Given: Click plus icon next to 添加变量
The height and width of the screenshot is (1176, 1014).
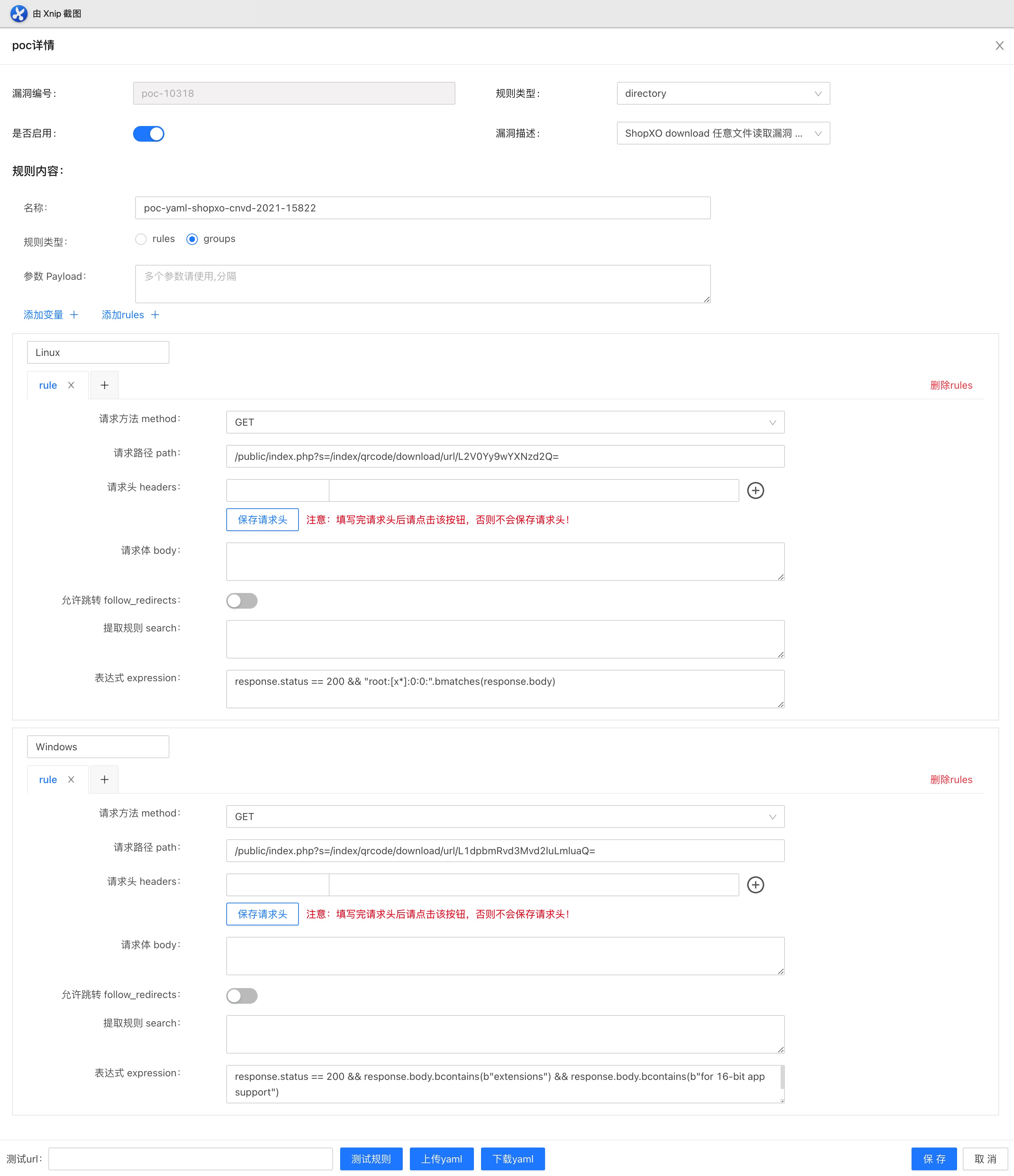Looking at the screenshot, I should (x=74, y=315).
